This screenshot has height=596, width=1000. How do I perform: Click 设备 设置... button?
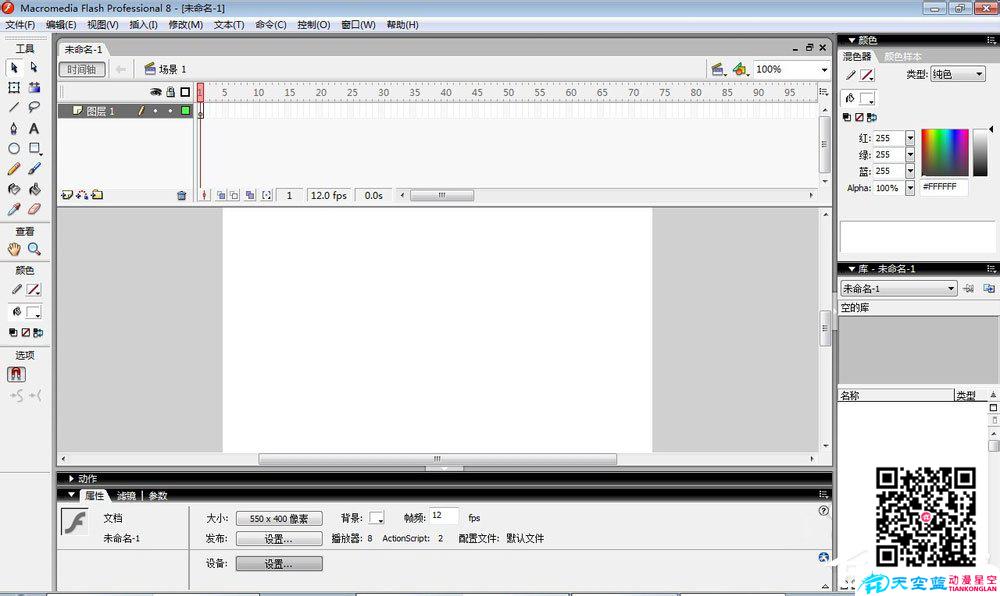pyautogui.click(x=279, y=564)
